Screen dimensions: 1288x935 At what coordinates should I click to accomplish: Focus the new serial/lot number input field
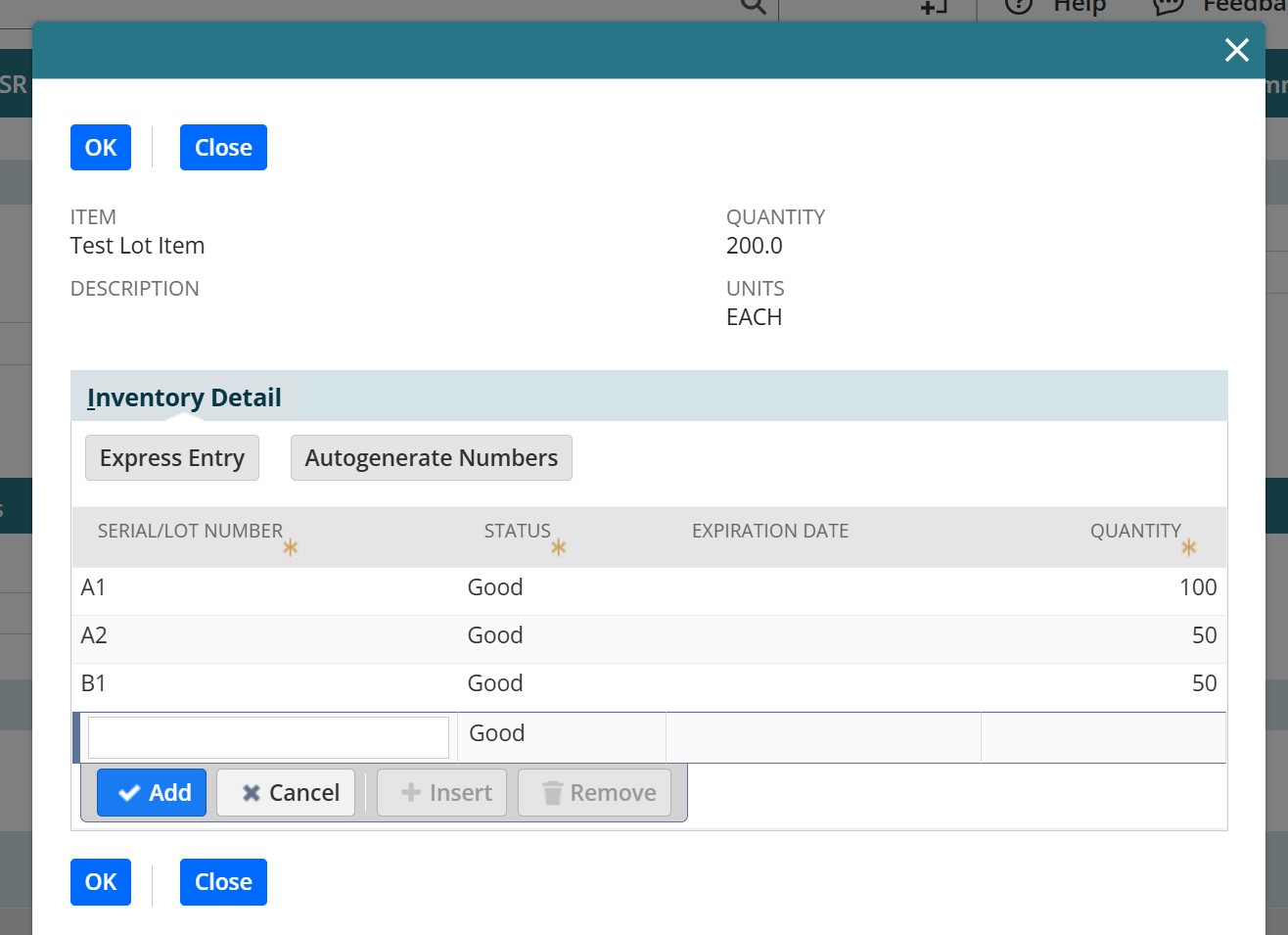(x=268, y=737)
